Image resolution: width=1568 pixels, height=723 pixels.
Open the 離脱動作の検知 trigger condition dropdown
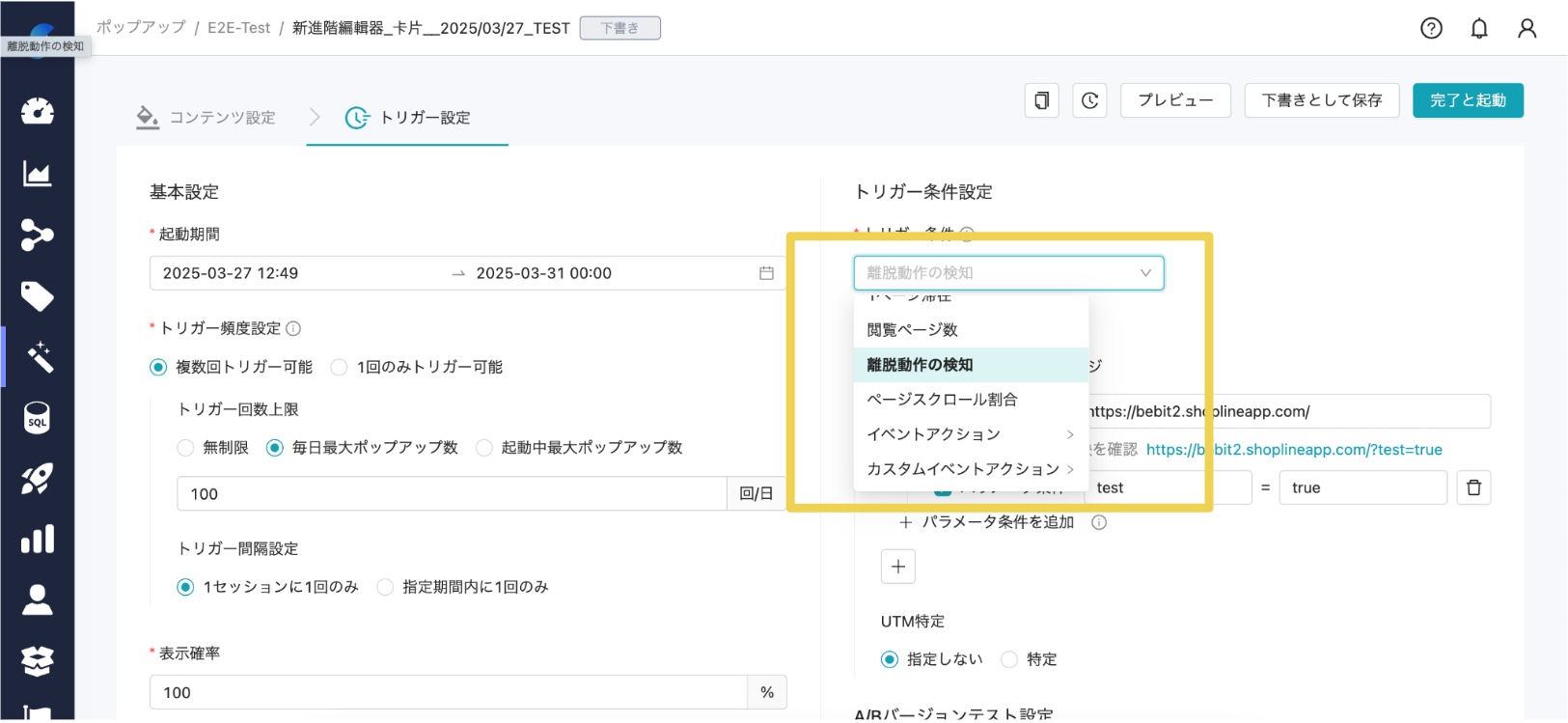coord(1008,273)
